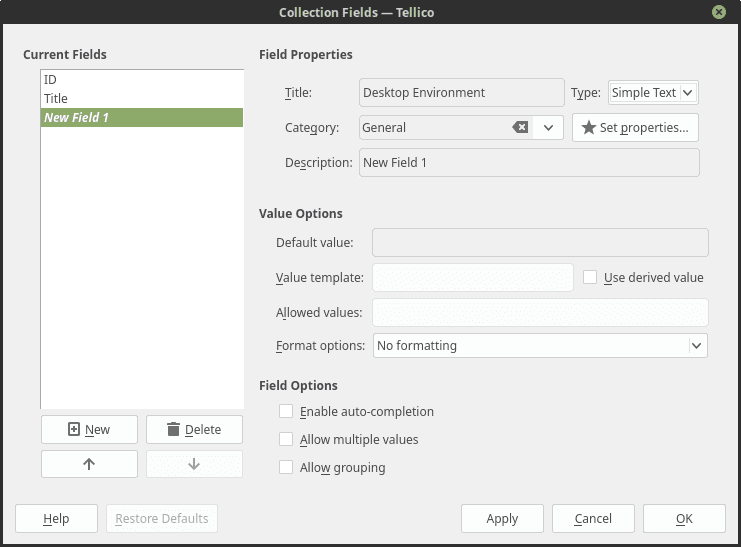Click the Category text field
This screenshot has height=547, width=741.
(435, 127)
